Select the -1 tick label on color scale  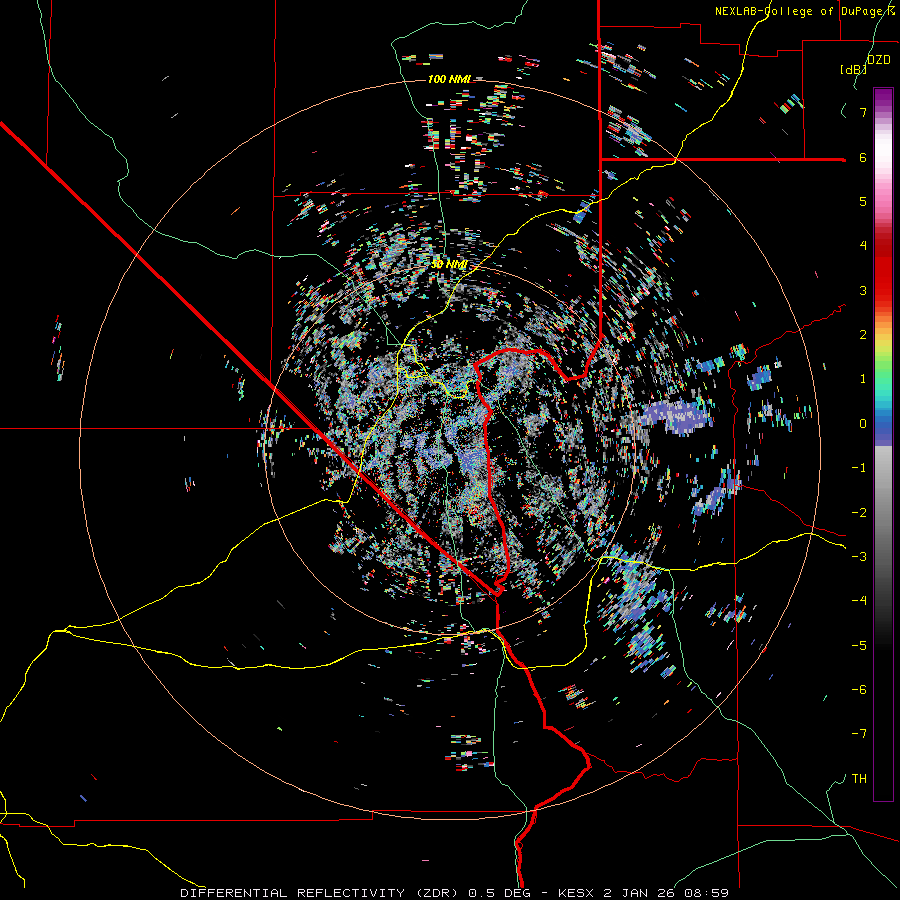coord(859,468)
